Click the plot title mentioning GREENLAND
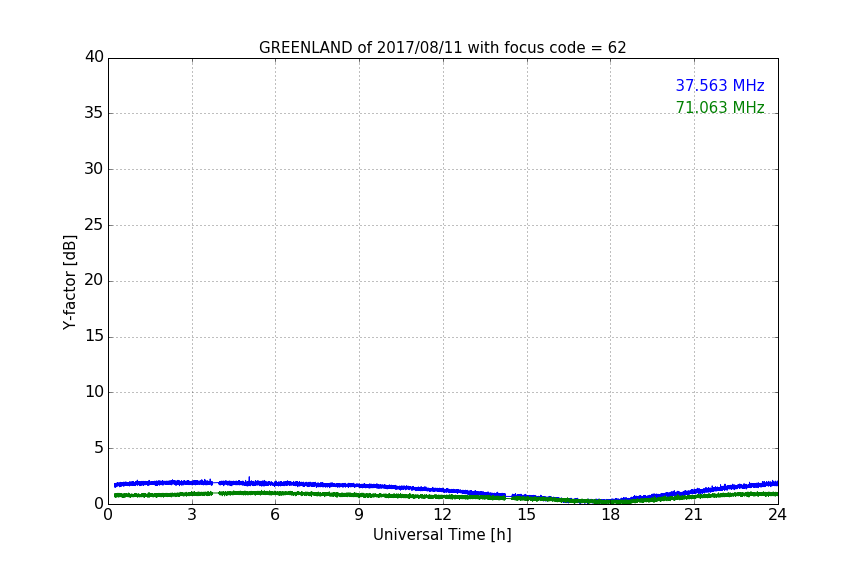The height and width of the screenshot is (576, 864). [x=442, y=48]
